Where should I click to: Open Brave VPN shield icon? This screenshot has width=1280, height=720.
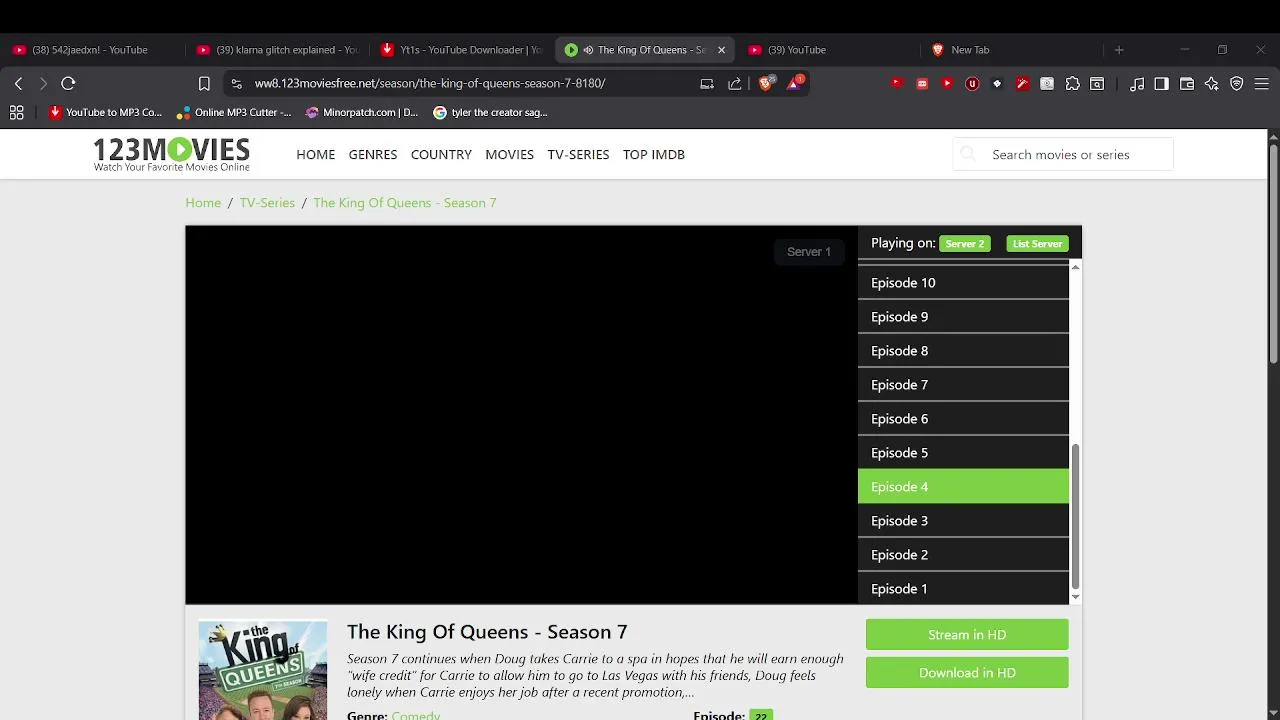[x=1237, y=84]
